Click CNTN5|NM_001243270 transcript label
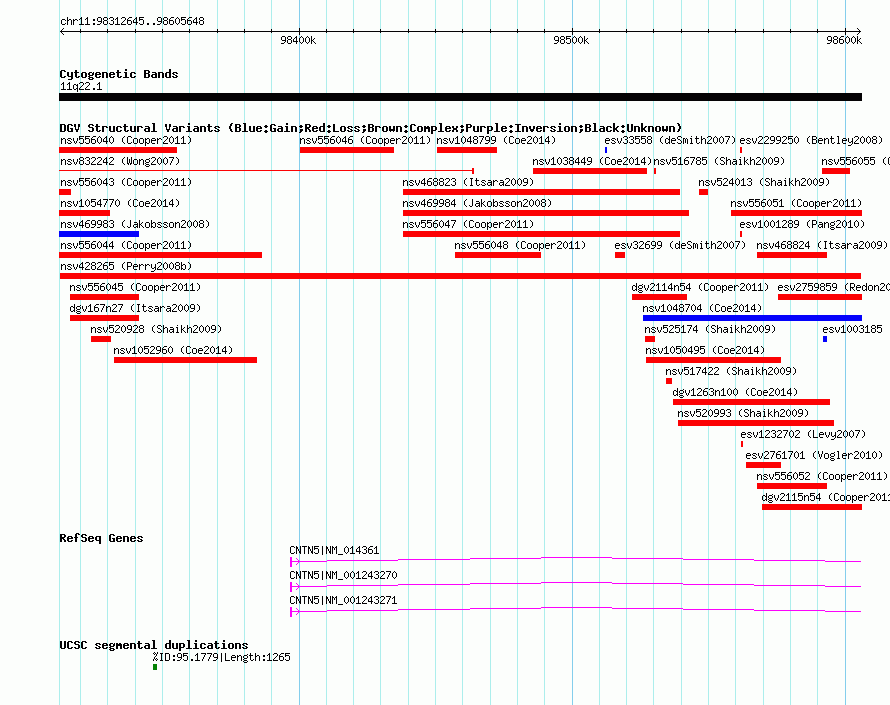Image resolution: width=890 pixels, height=705 pixels. 343,575
